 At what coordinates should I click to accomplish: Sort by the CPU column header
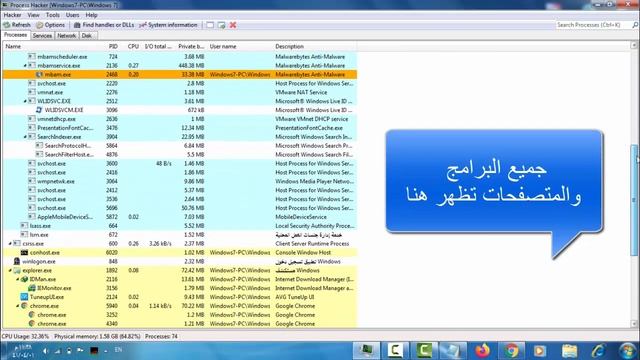(x=133, y=47)
